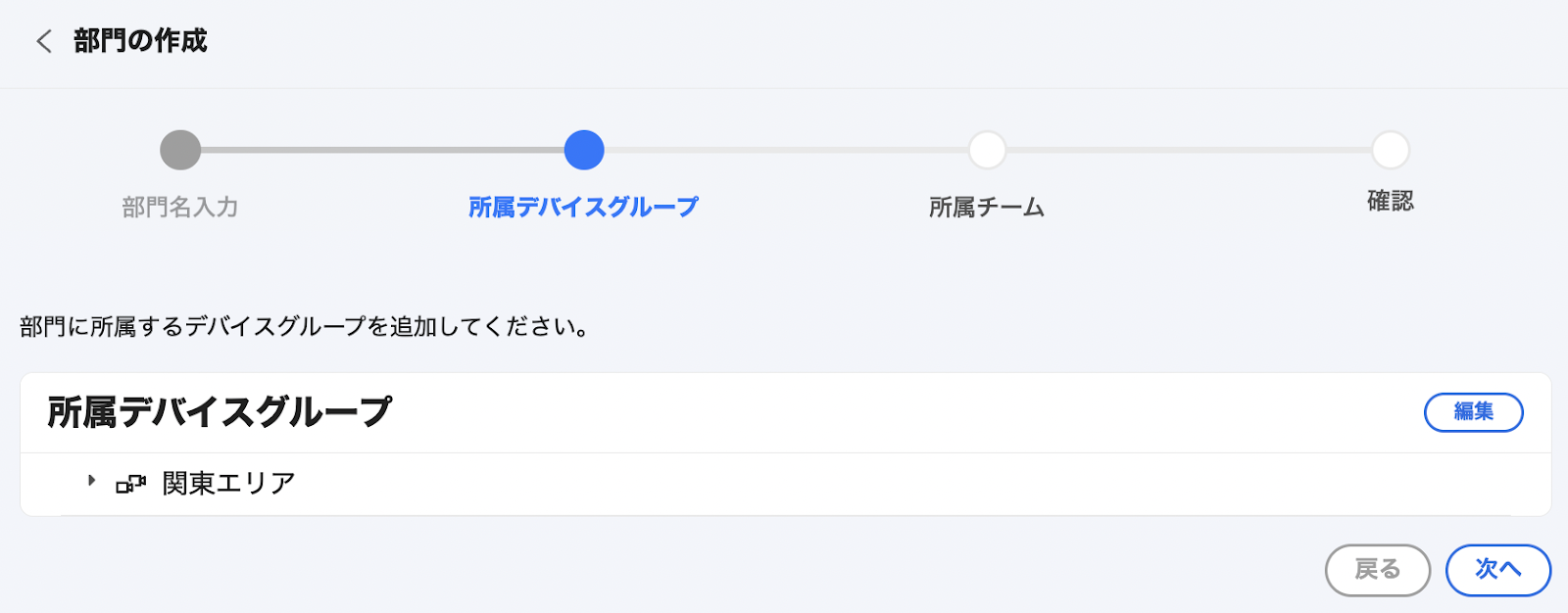Select the 関東エリア tree item

[228, 483]
